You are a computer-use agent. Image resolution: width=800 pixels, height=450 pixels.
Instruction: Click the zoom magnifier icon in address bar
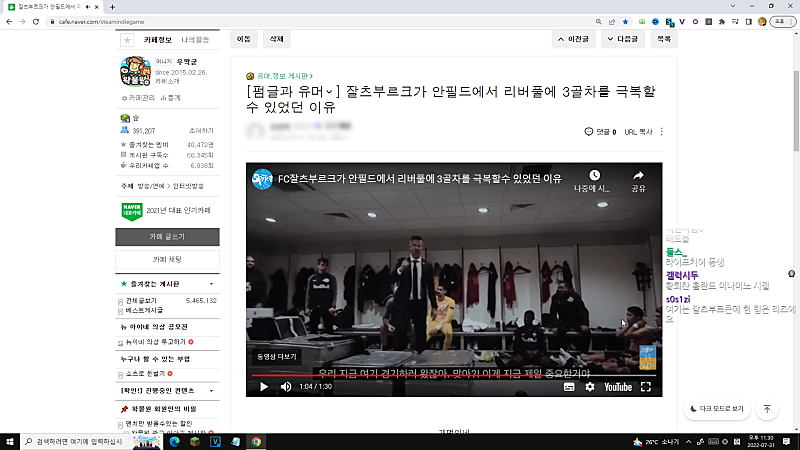(598, 22)
